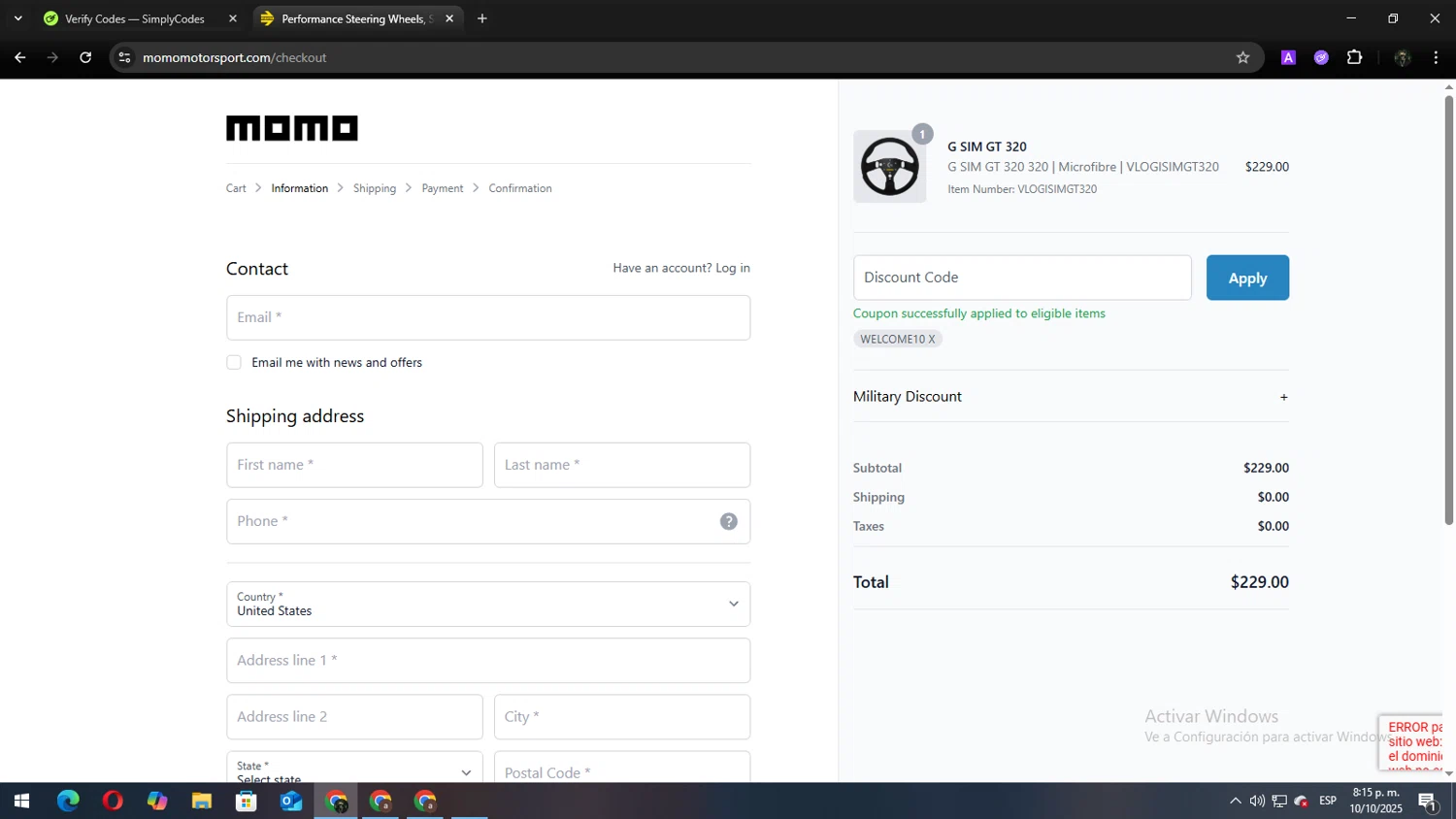The width and height of the screenshot is (1456, 819).
Task: Open the Windows notification center
Action: [x=1428, y=802]
